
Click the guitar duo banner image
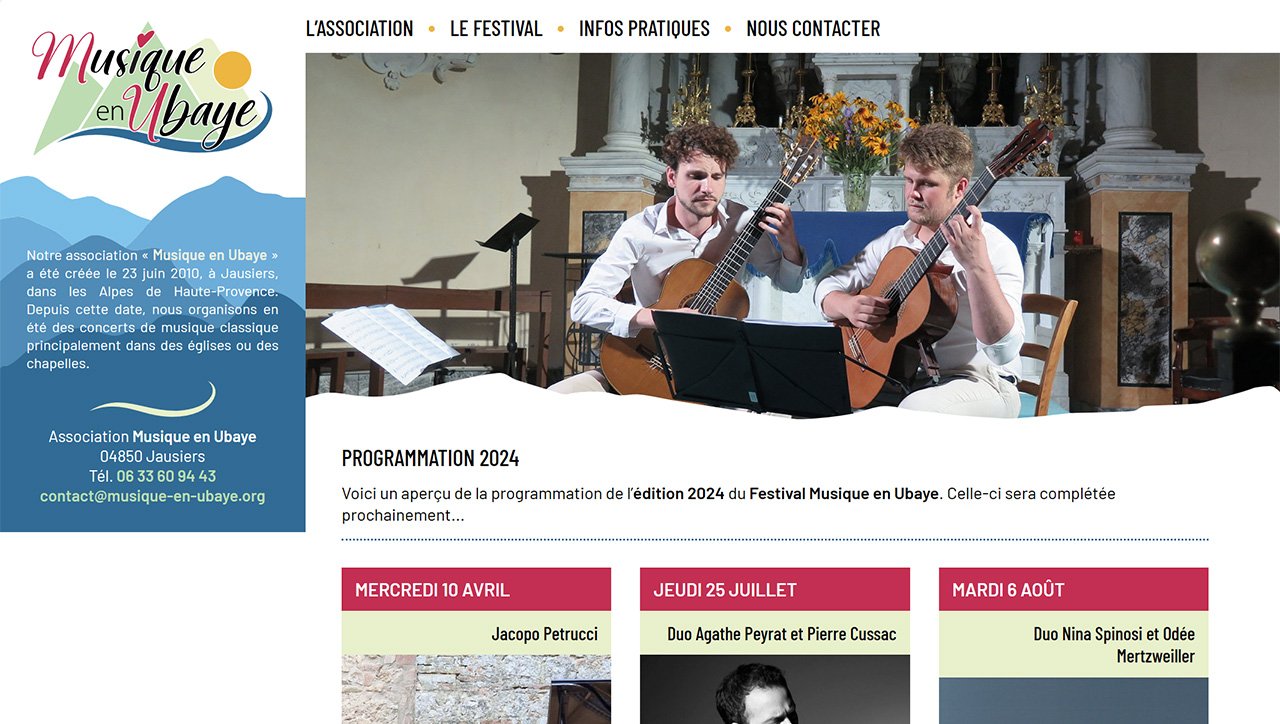click(x=792, y=233)
